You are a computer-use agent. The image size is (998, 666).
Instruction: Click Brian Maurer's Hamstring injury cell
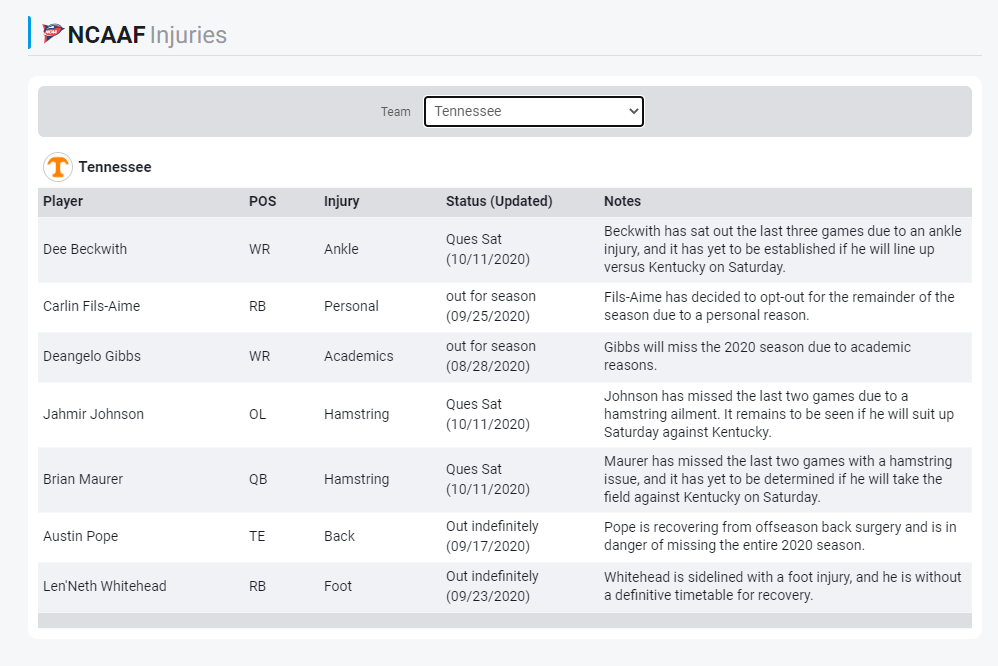click(356, 479)
